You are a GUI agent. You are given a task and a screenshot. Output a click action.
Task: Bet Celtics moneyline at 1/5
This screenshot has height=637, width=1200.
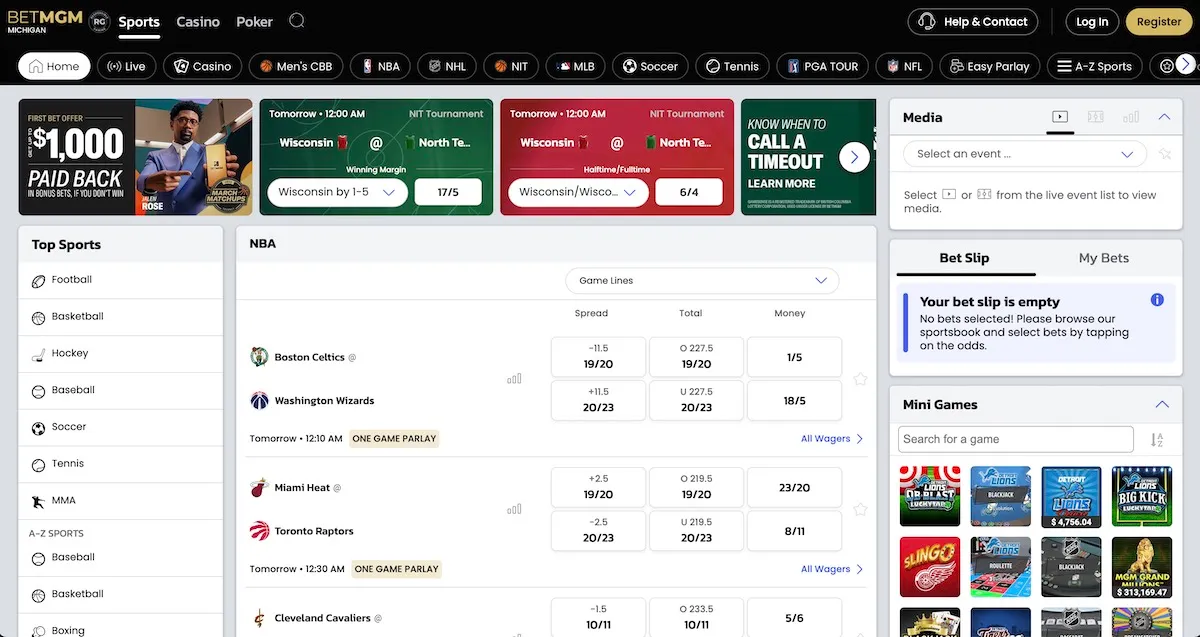(794, 357)
